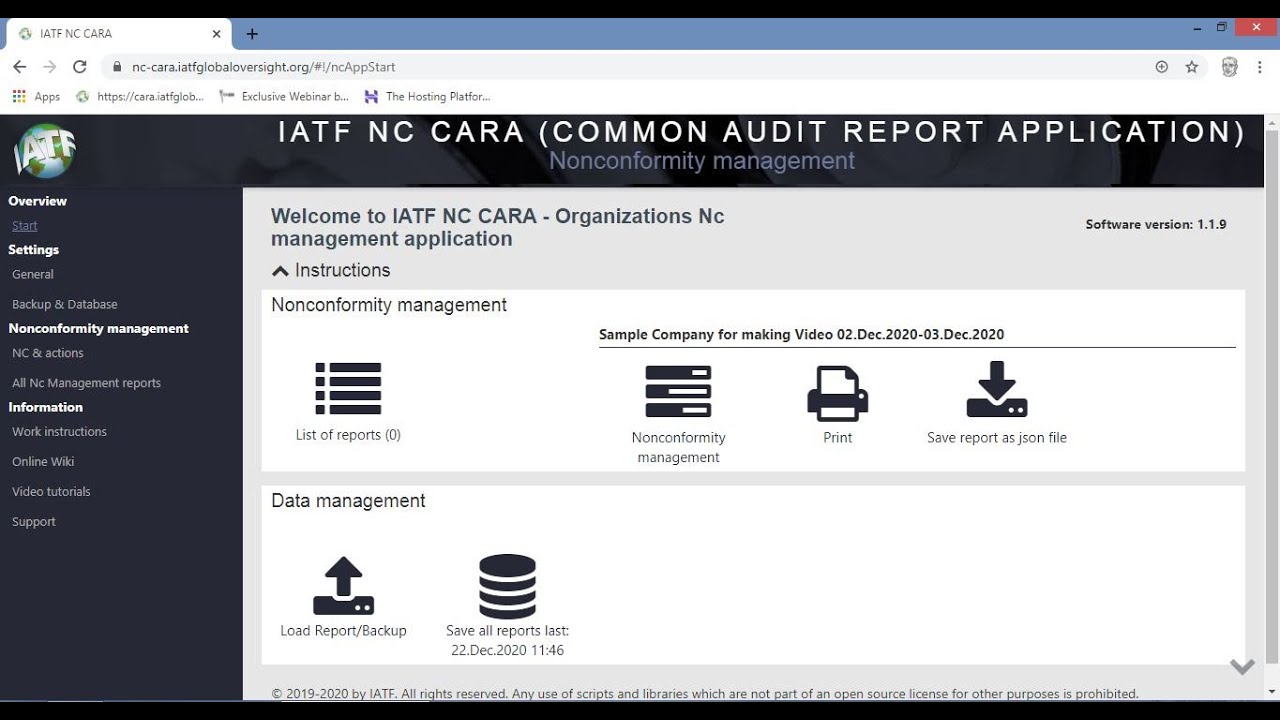
Task: Click the Load Report/Backup label
Action: (343, 631)
